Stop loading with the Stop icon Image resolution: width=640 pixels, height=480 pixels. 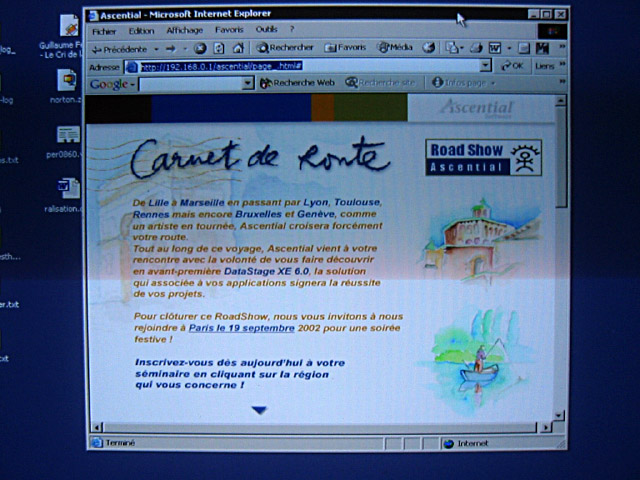[200, 49]
